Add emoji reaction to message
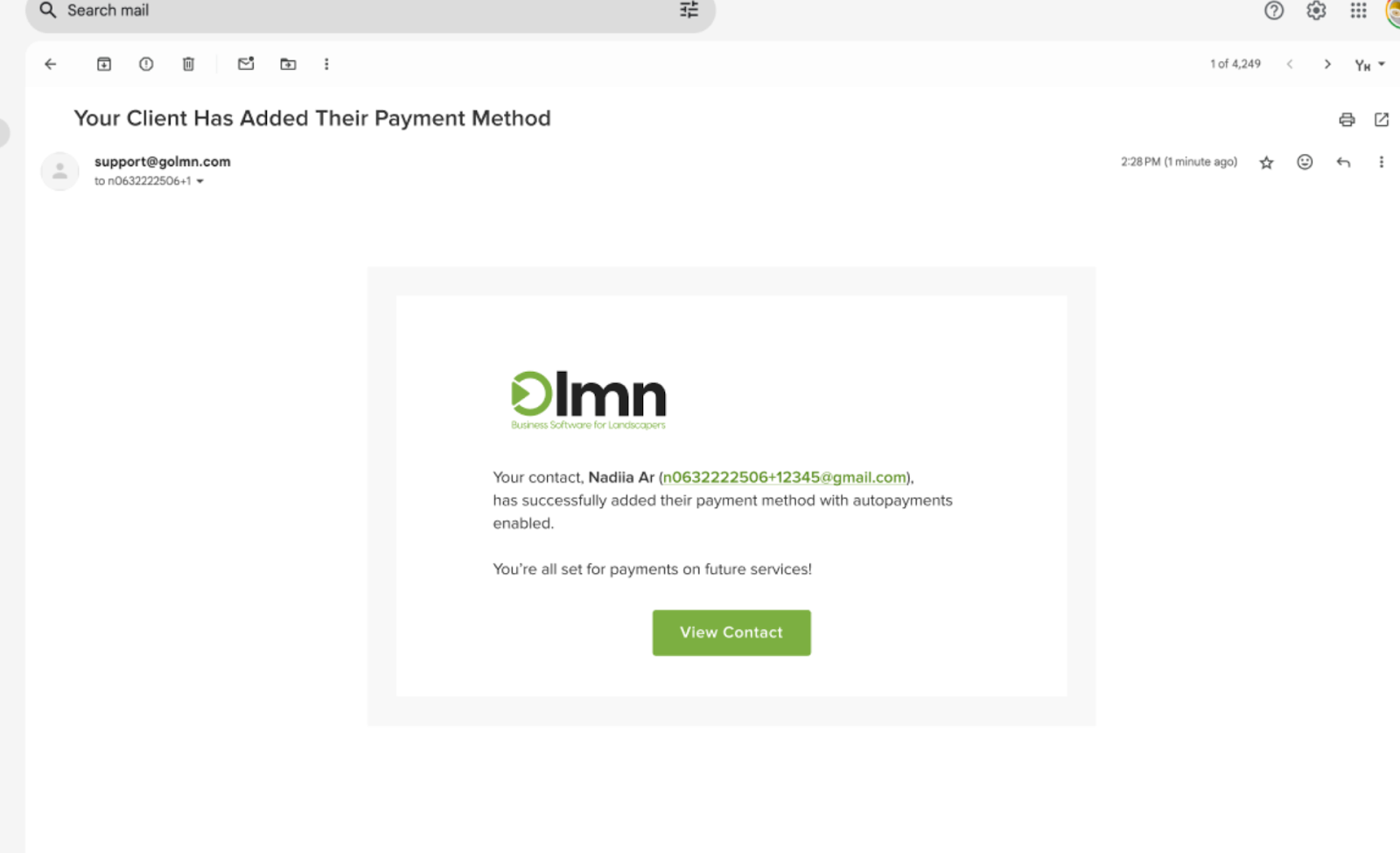 click(x=1305, y=162)
